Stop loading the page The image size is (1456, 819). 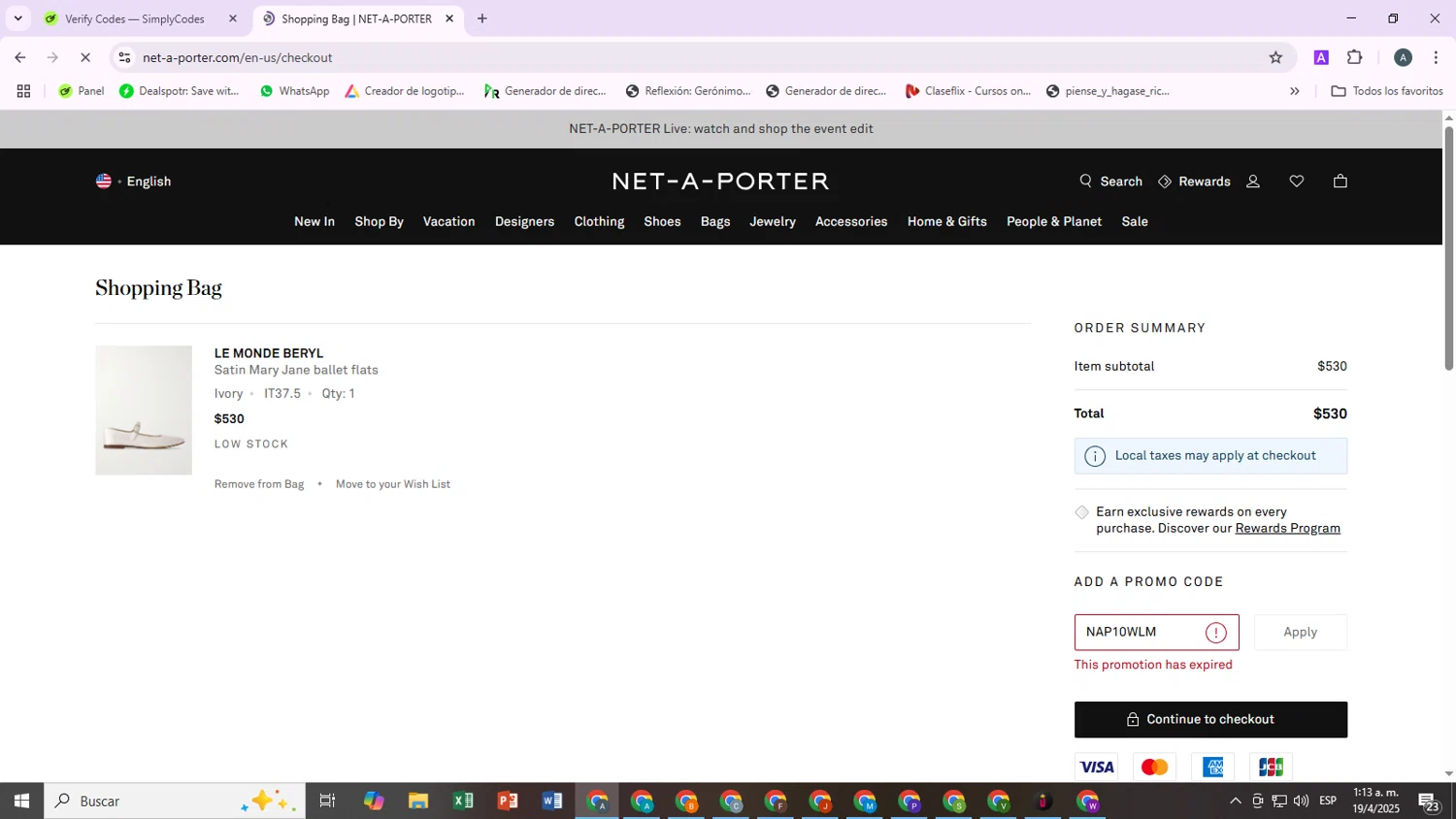coord(85,58)
